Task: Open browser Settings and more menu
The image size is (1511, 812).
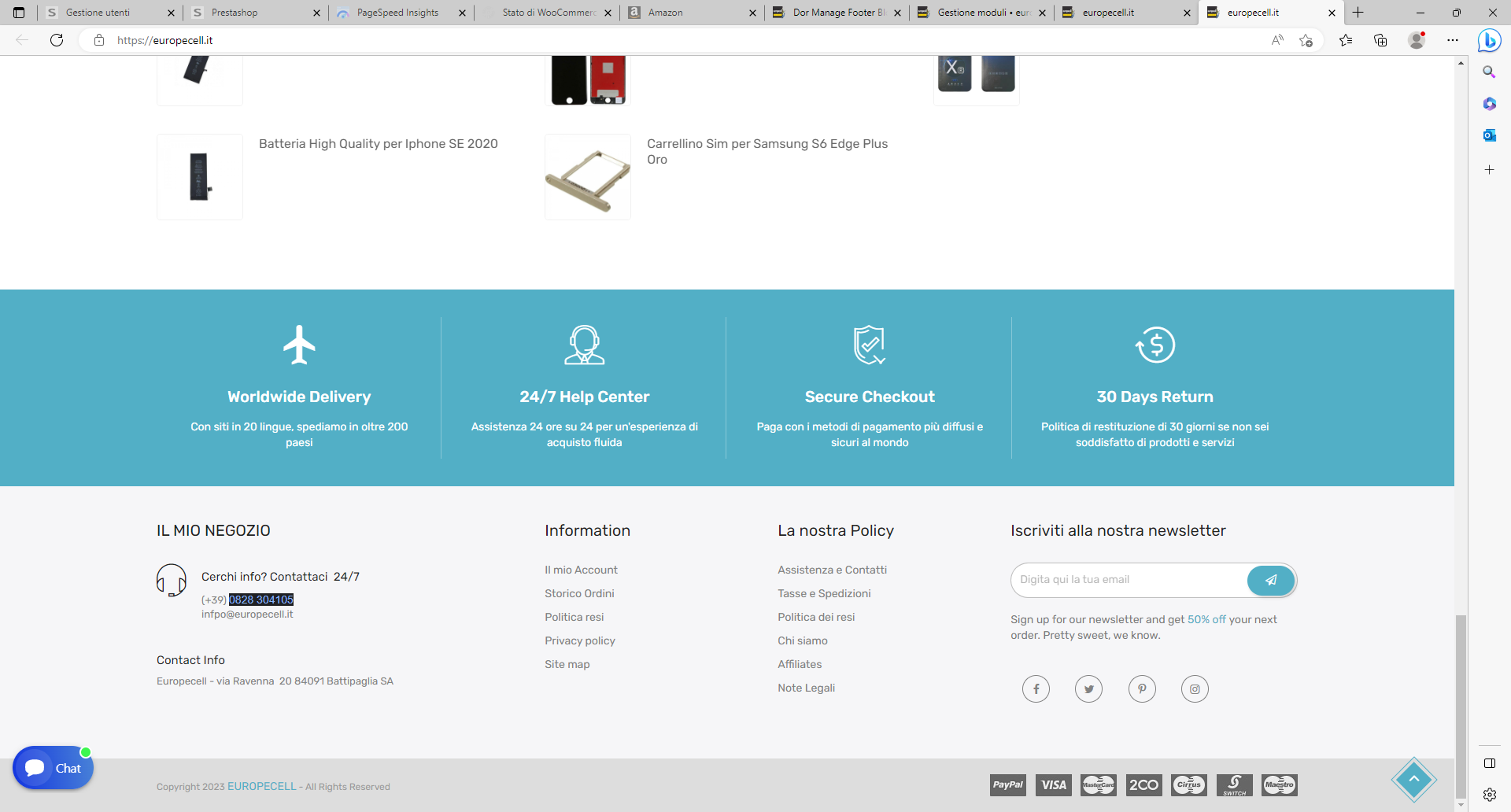Action: pos(1453,40)
